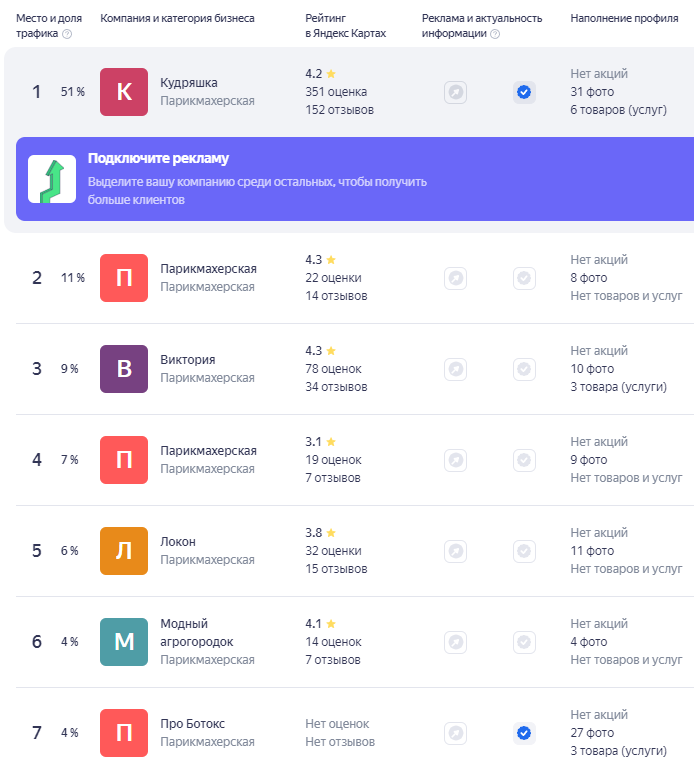The width and height of the screenshot is (694, 778).
Task: Click grey verification badge in Модный агрогородок row
Action: coord(524,642)
